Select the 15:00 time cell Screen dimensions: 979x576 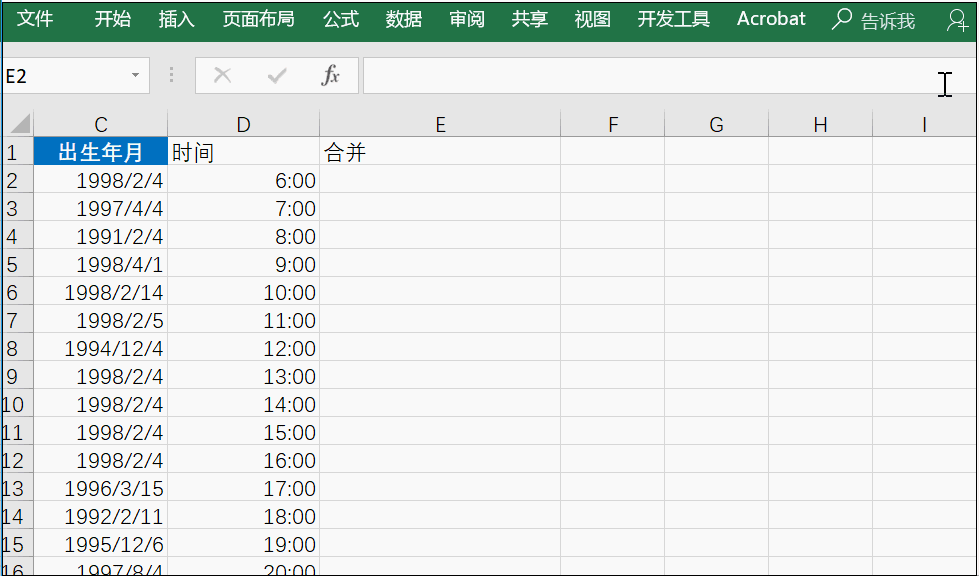pyautogui.click(x=244, y=432)
